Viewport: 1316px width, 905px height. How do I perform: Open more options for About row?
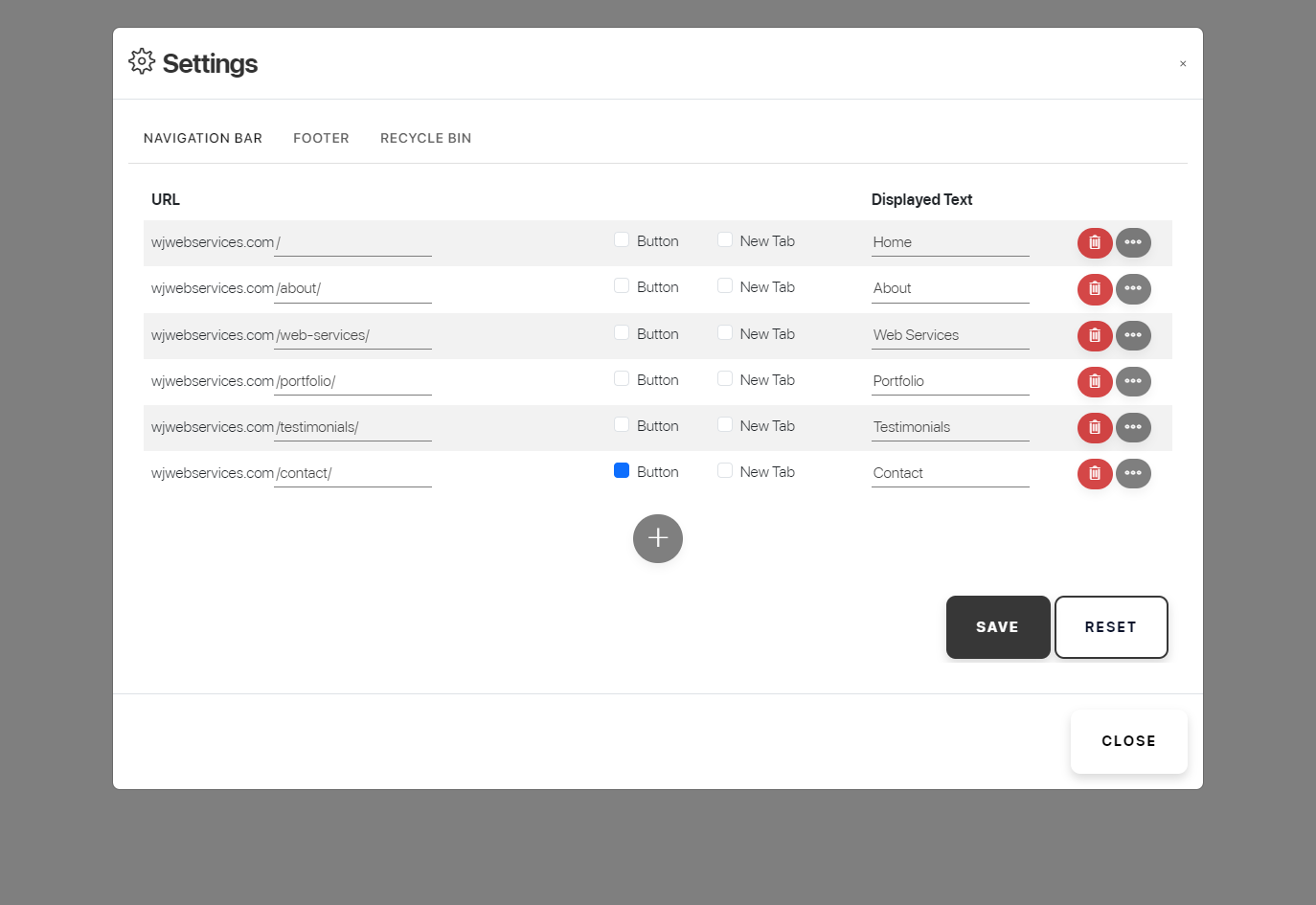pyautogui.click(x=1133, y=289)
